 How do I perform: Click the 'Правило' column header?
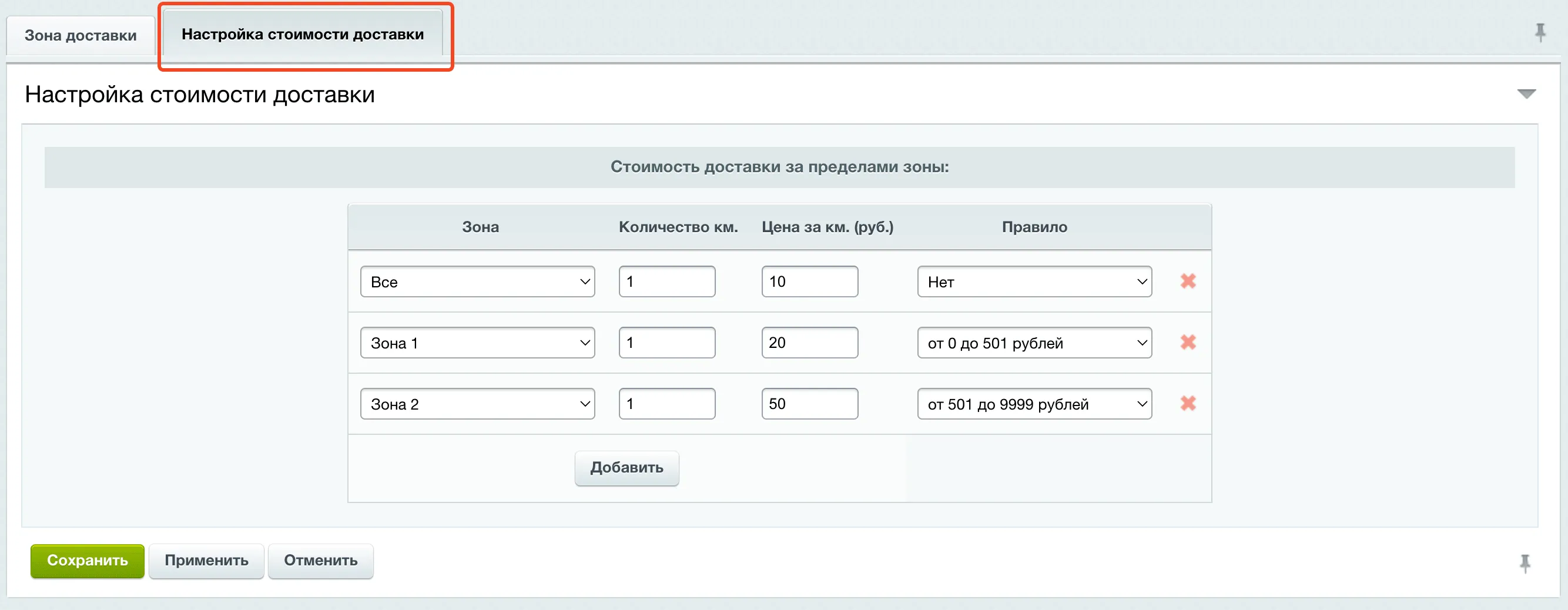click(x=1034, y=227)
